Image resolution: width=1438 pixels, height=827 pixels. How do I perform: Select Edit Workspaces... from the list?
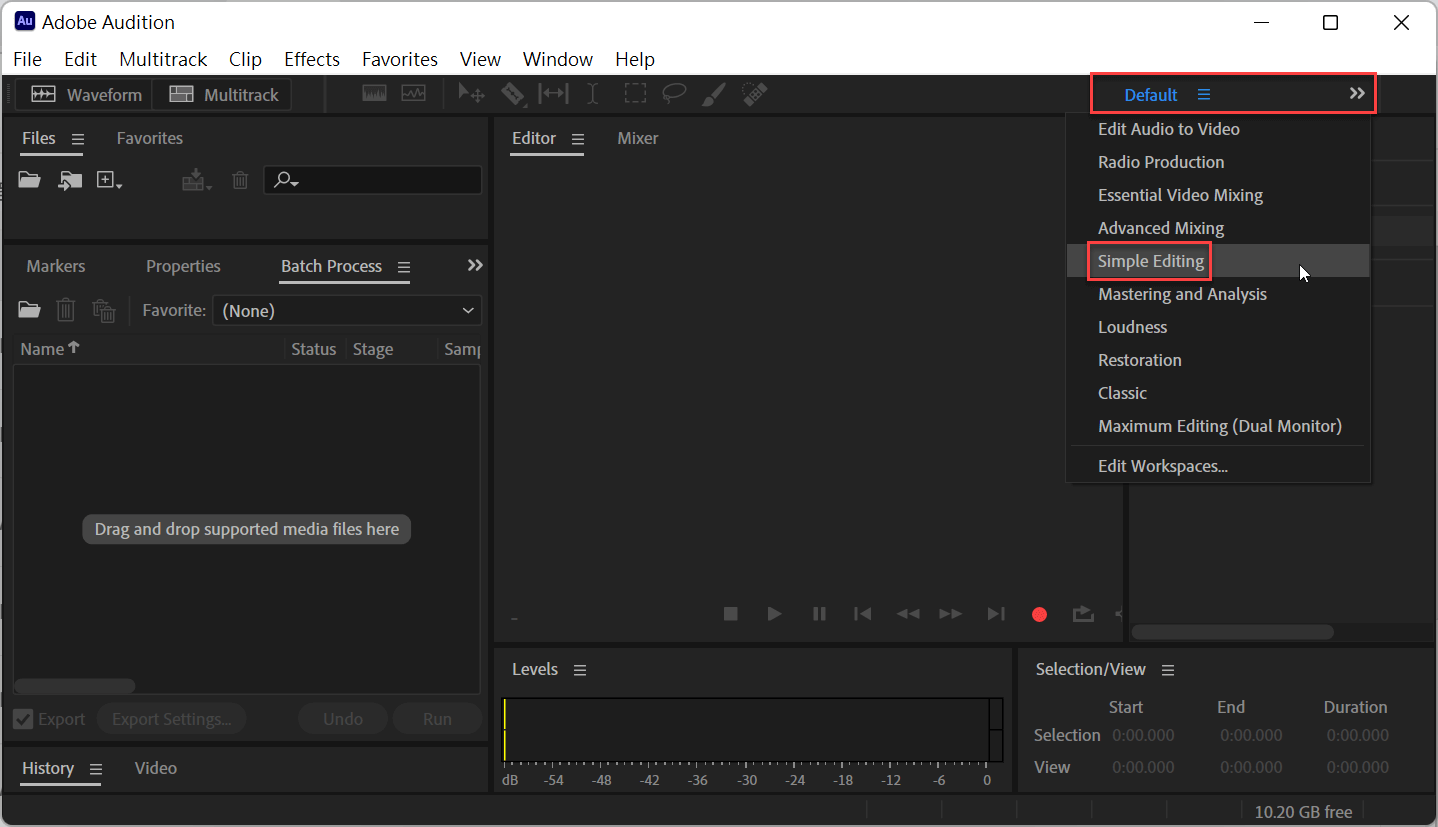pyautogui.click(x=1218, y=466)
